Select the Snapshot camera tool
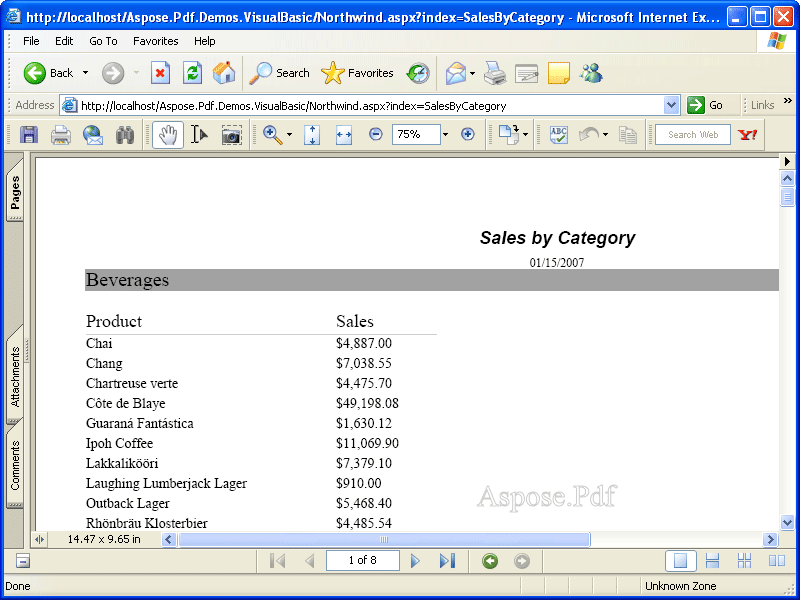The width and height of the screenshot is (800, 600). [231, 135]
